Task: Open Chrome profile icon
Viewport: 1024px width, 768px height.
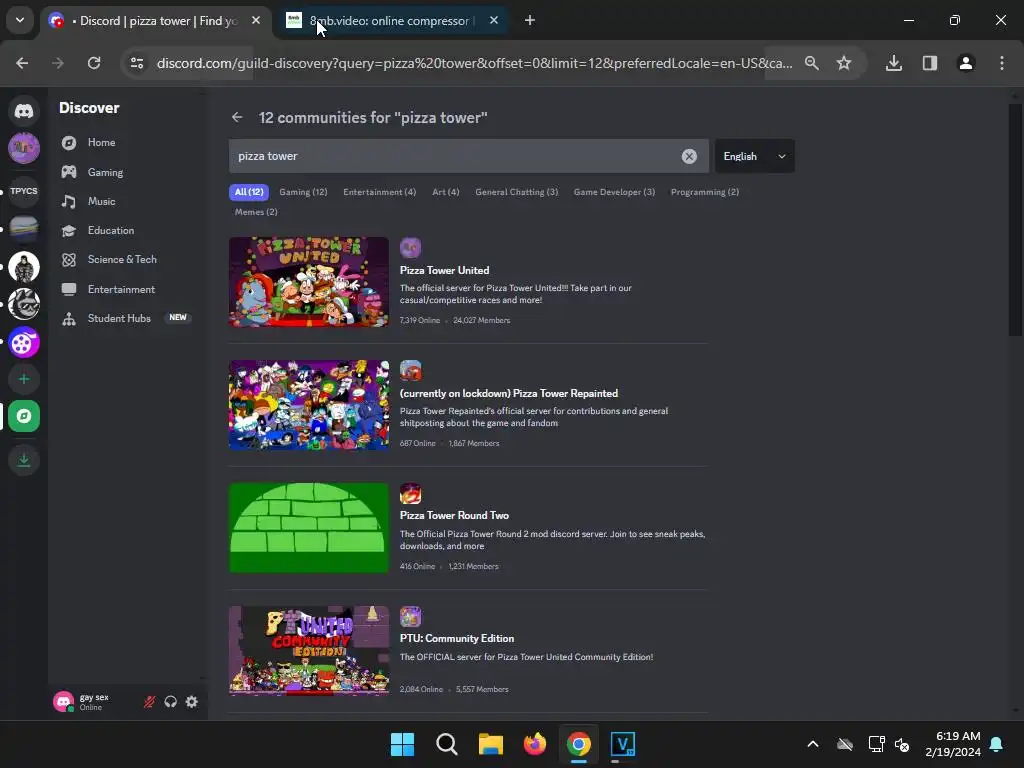Action: 966,63
